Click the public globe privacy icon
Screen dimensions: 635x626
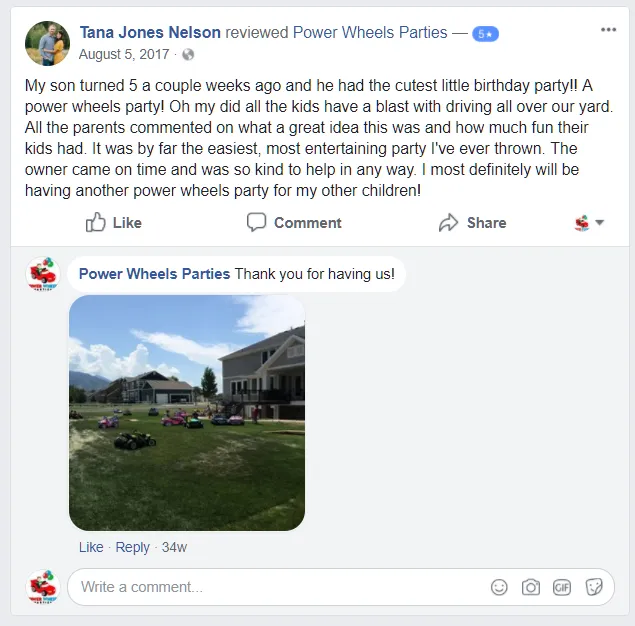[188, 54]
